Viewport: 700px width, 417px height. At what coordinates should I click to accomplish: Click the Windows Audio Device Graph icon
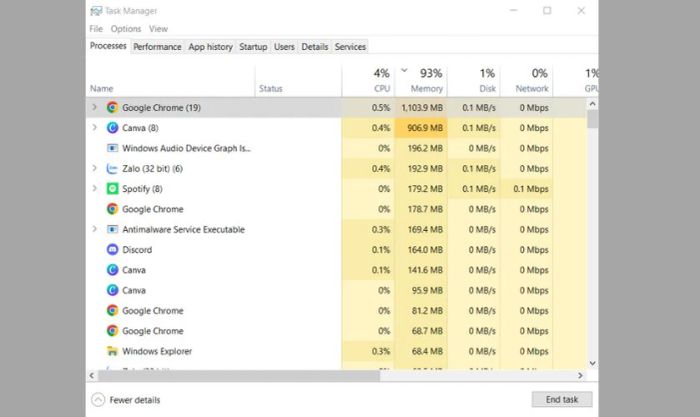pos(112,148)
